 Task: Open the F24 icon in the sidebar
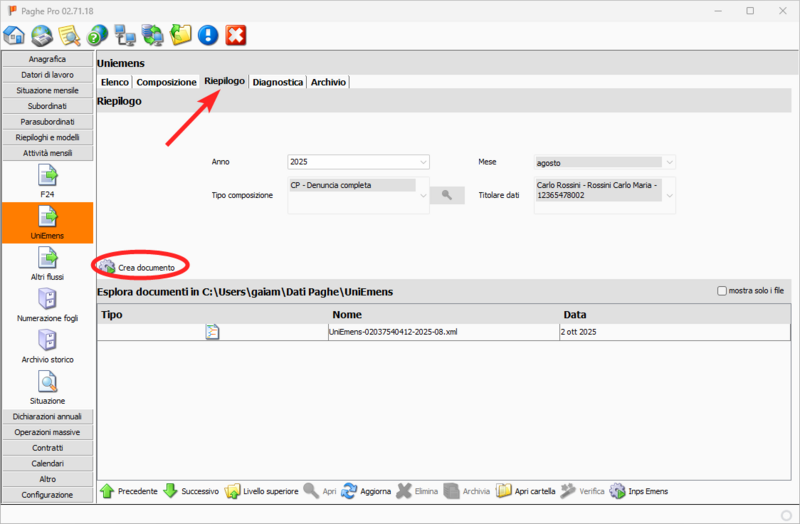pos(48,181)
